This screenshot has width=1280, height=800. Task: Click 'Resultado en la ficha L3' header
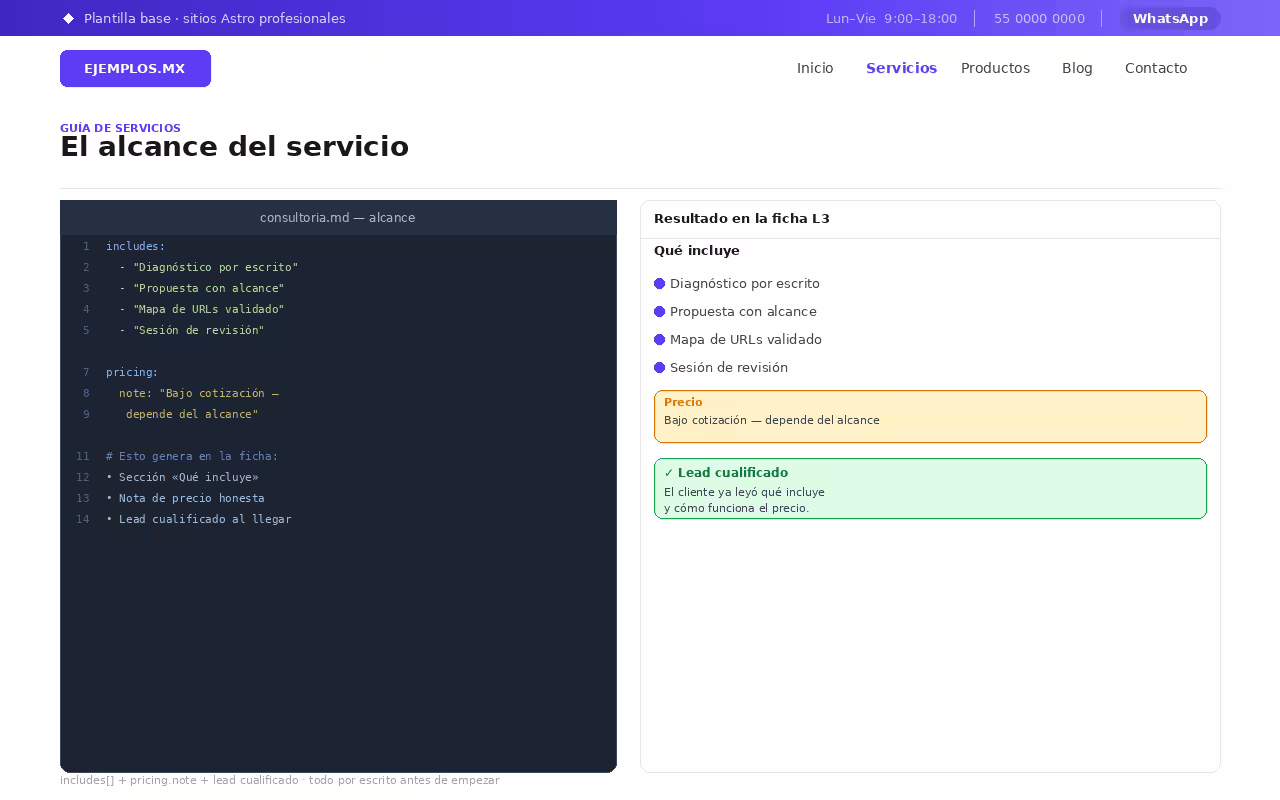coord(742,219)
